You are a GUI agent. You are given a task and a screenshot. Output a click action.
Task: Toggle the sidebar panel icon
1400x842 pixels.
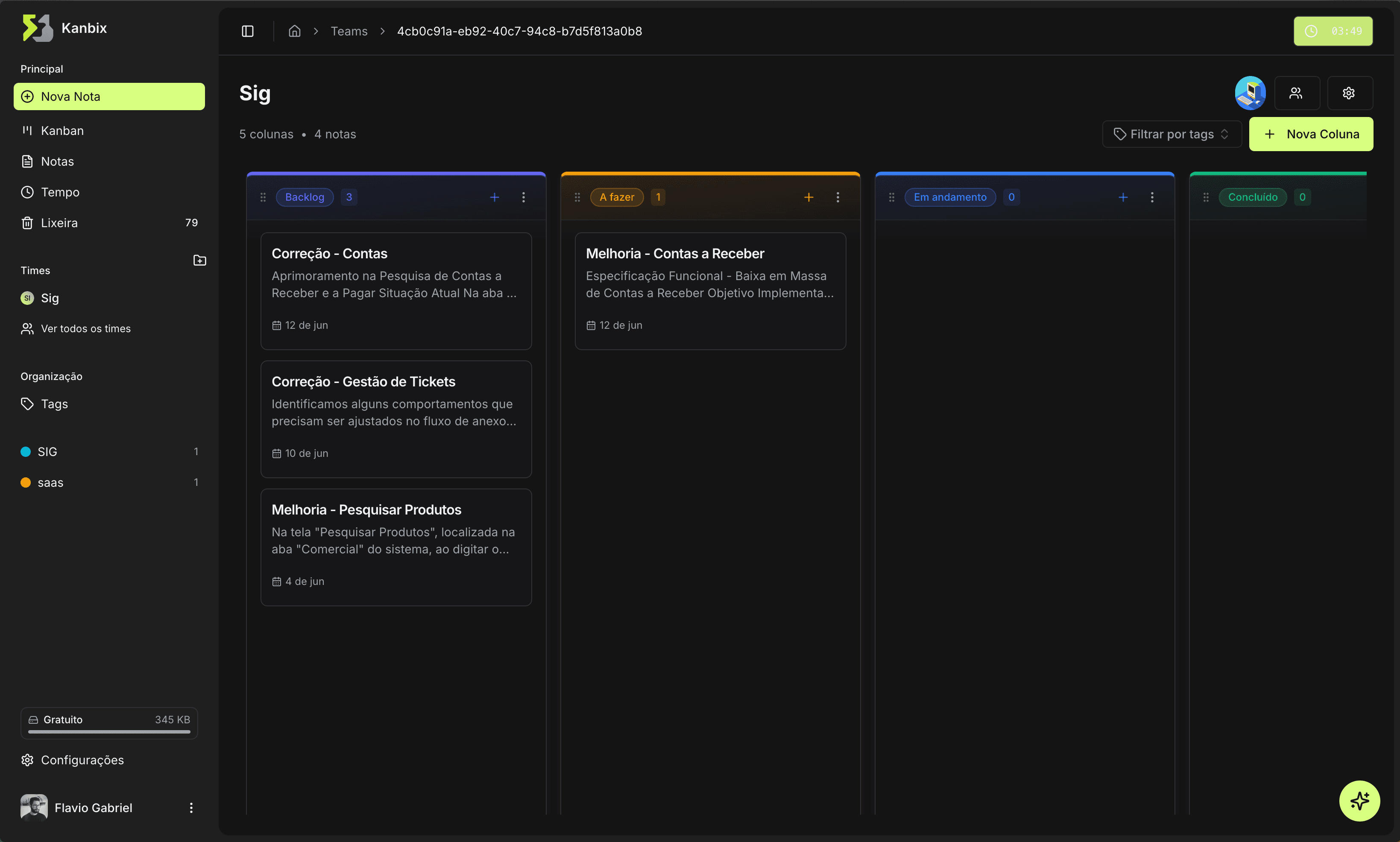coord(247,31)
